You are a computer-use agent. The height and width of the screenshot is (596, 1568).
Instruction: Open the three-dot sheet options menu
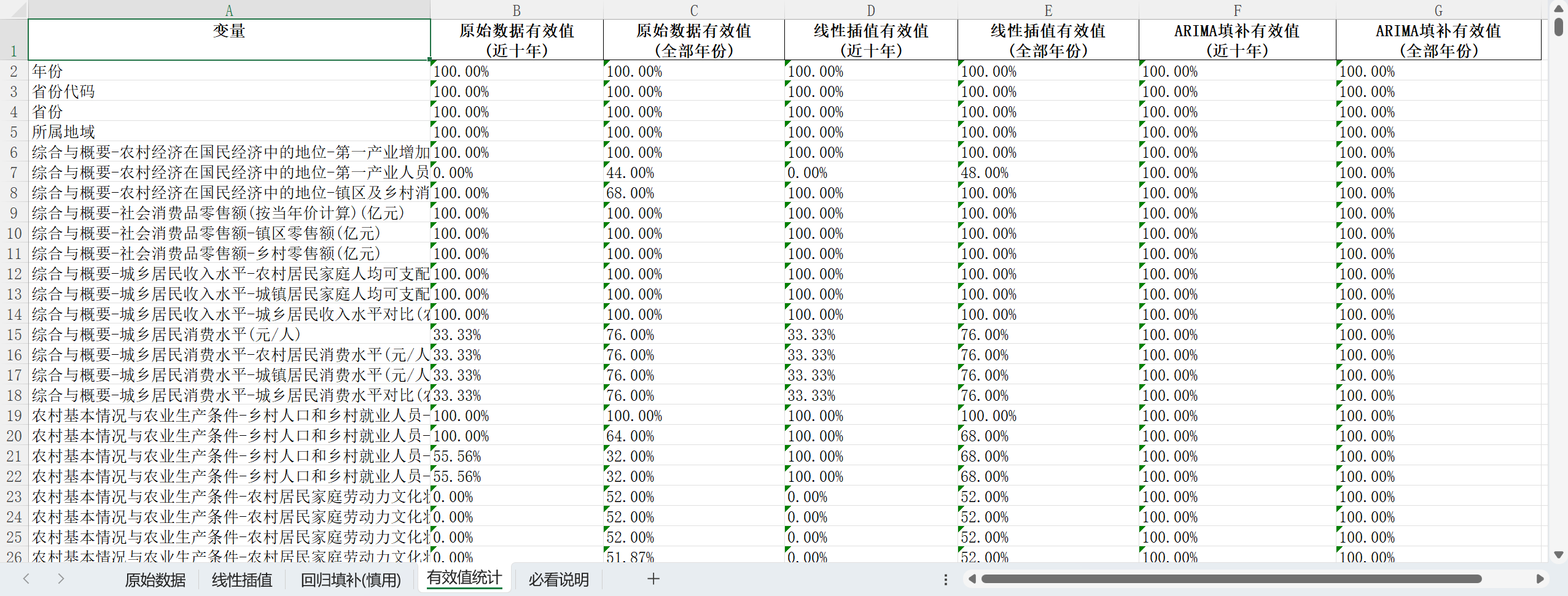pos(945,579)
